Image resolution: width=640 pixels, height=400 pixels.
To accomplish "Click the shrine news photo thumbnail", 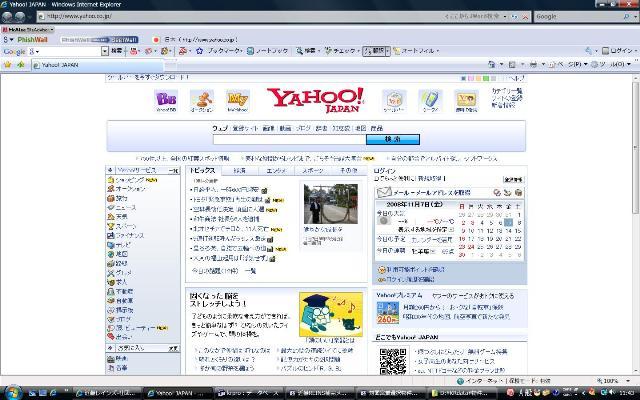I will coord(331,203).
